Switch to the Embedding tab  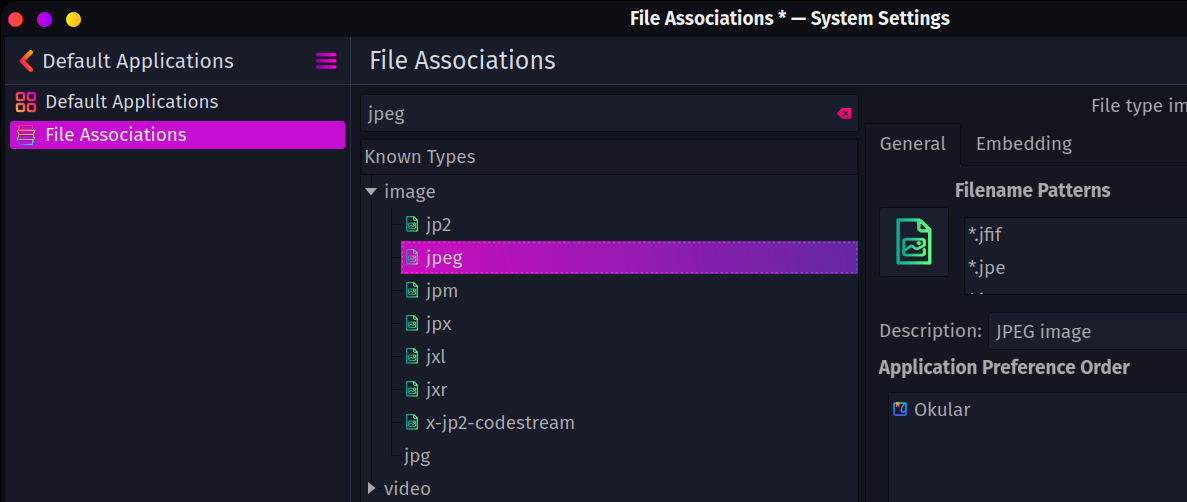coord(1023,144)
